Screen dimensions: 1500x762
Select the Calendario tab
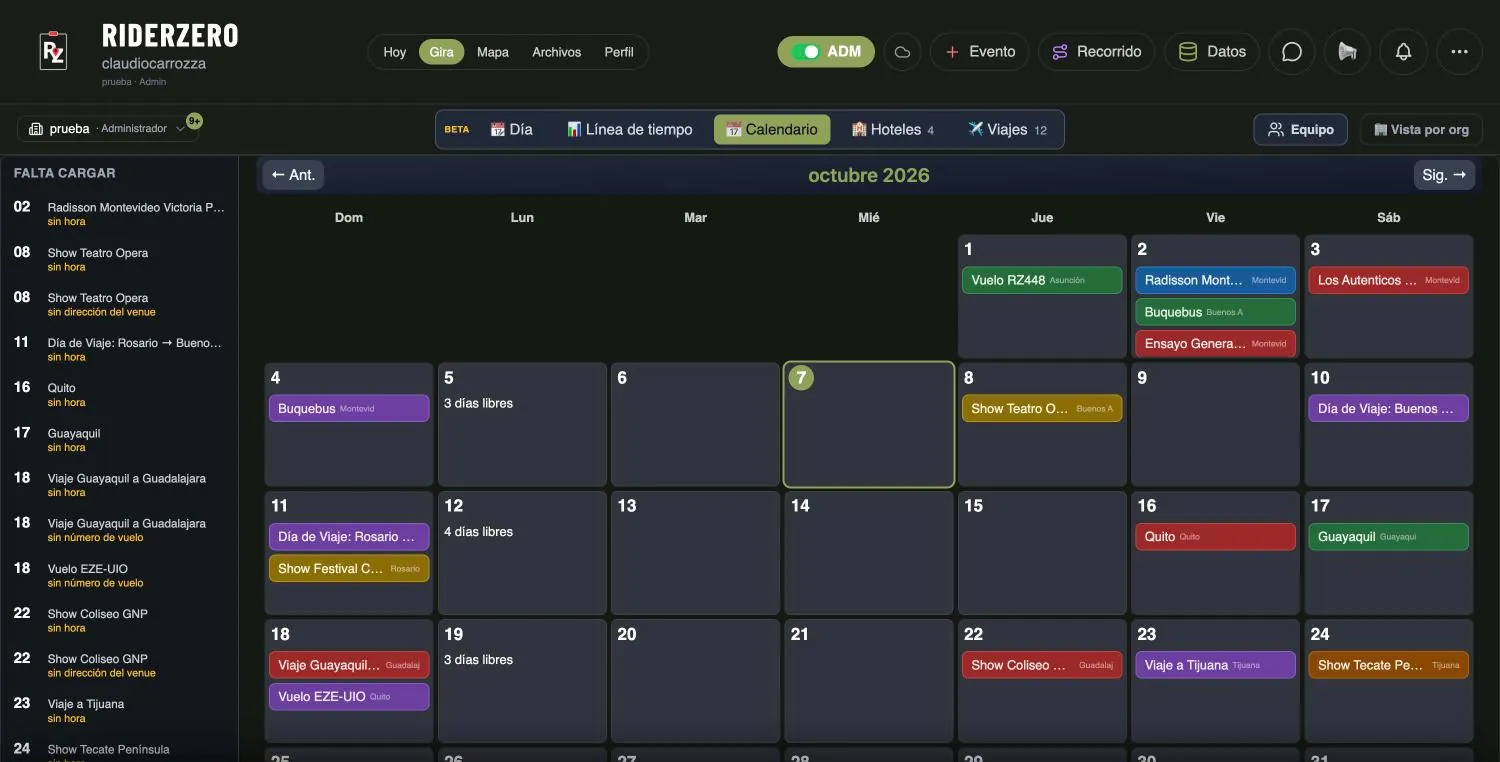[x=772, y=129]
